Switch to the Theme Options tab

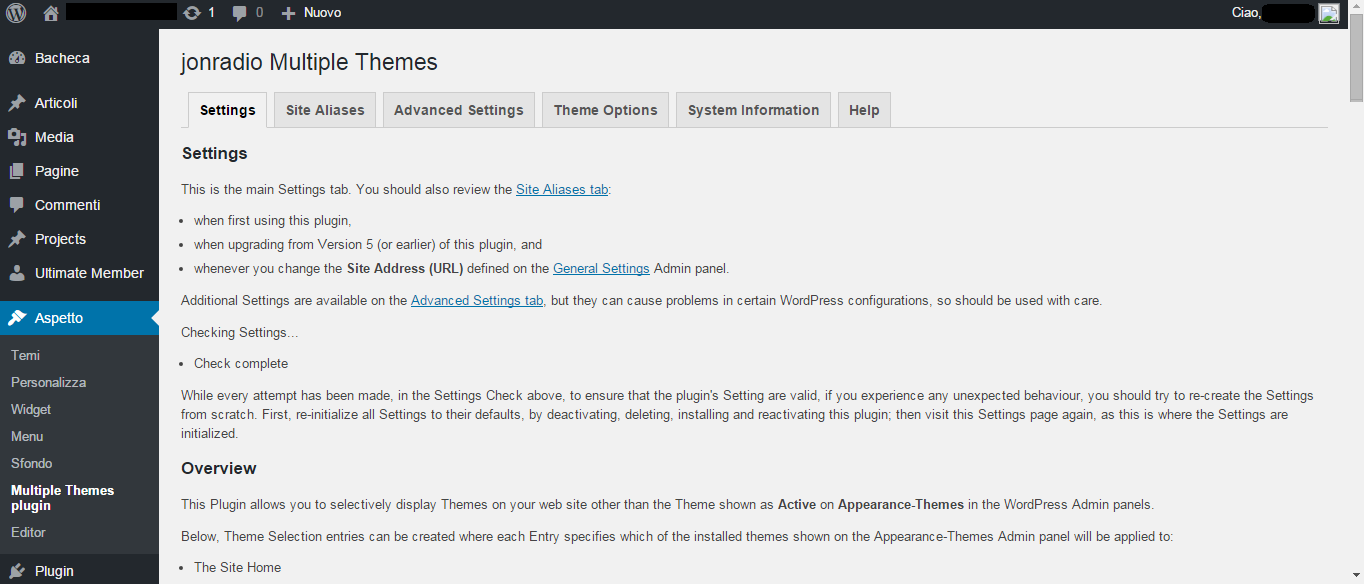coord(606,110)
